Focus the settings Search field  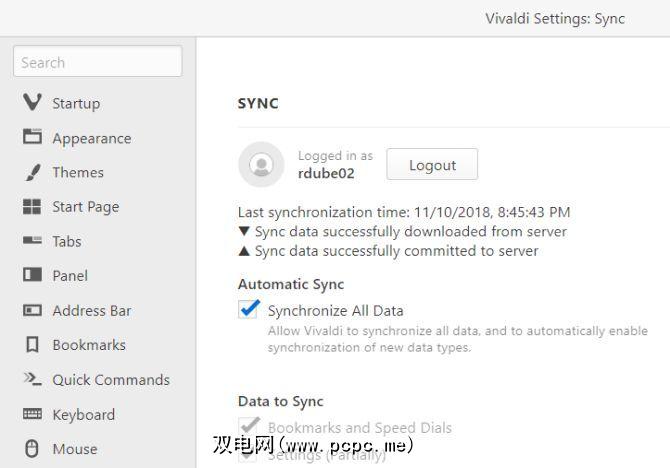point(98,62)
